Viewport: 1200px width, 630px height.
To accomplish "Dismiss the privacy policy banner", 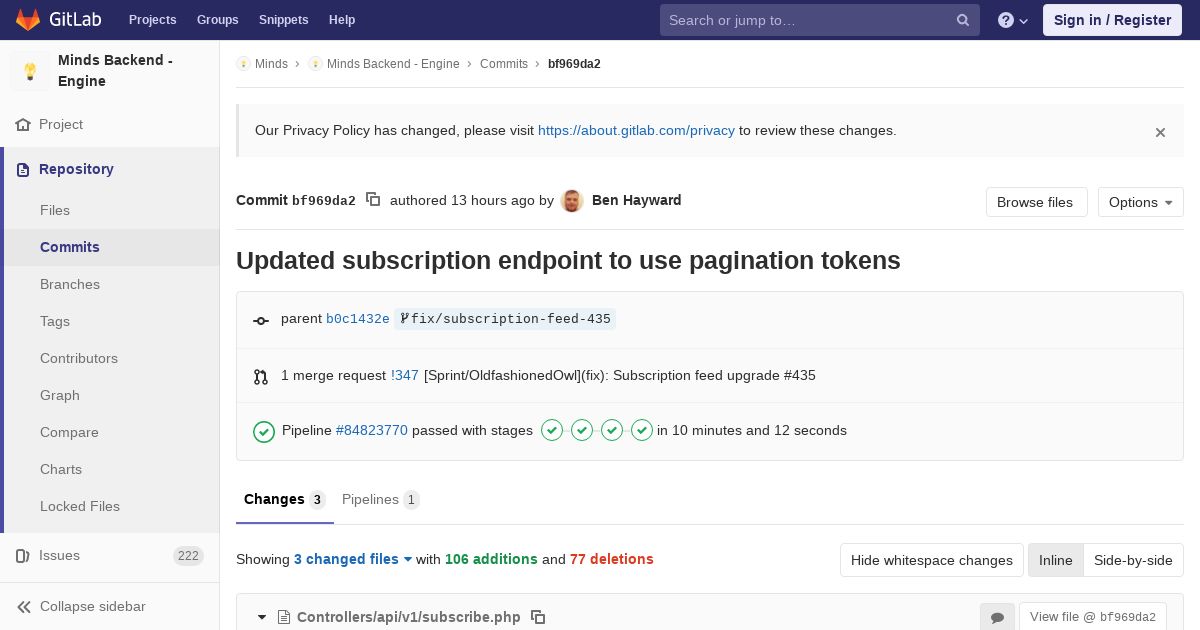I will coord(1160,132).
